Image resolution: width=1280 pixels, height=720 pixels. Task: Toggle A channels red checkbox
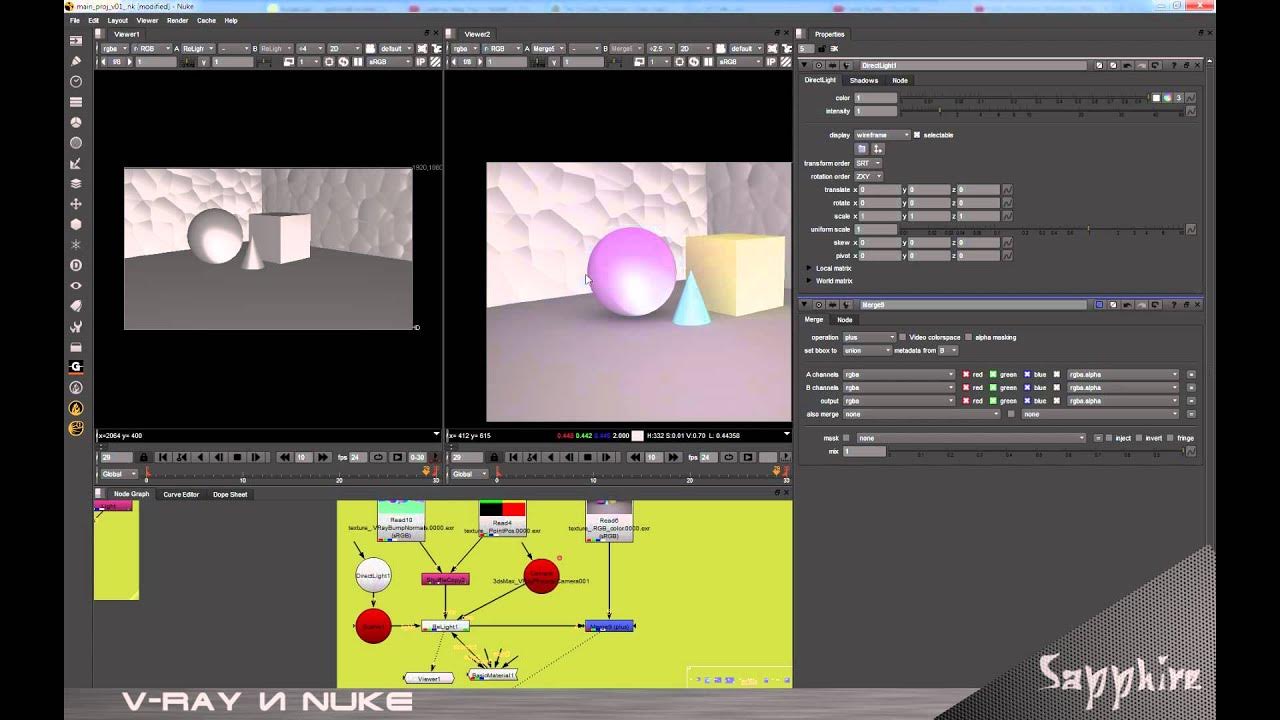pos(966,375)
